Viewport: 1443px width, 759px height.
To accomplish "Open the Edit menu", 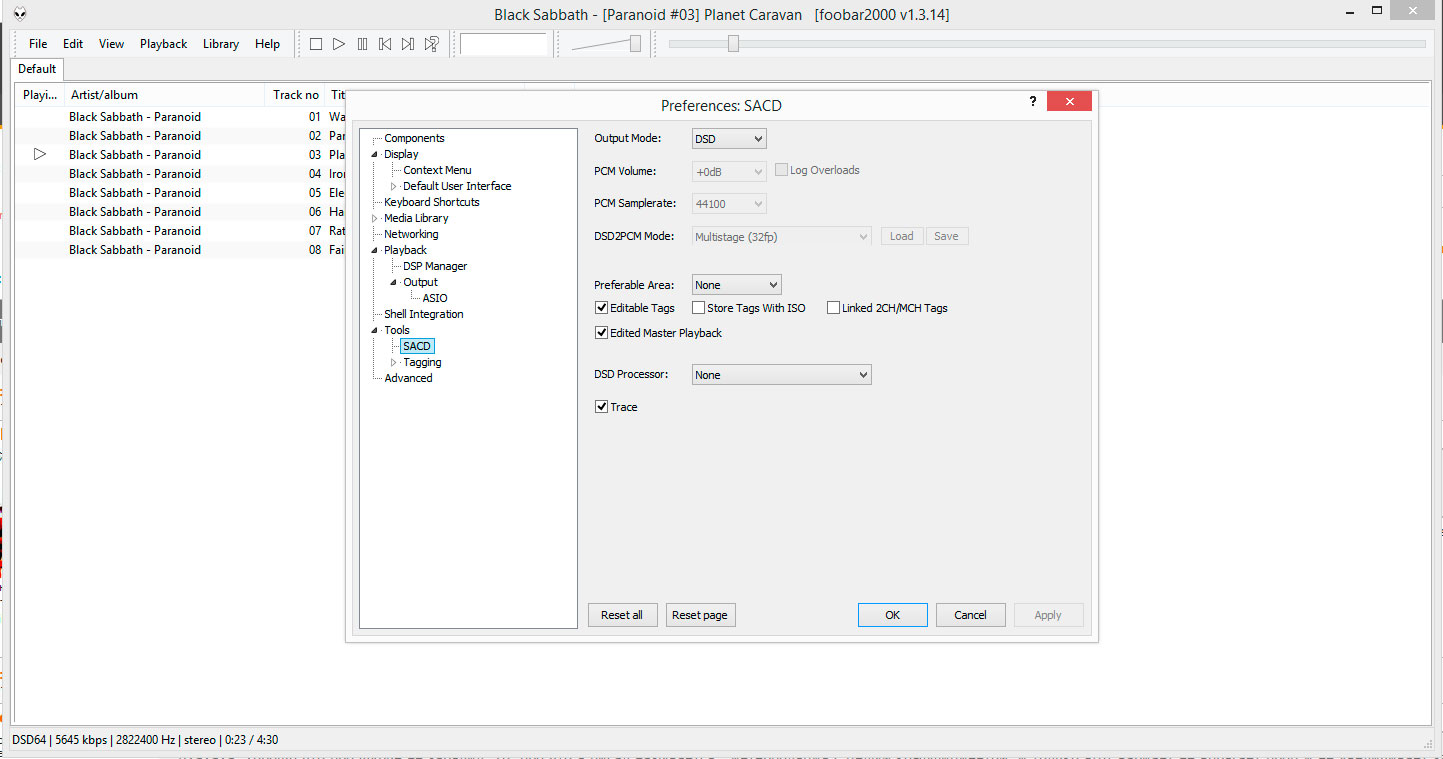I will pos(73,44).
